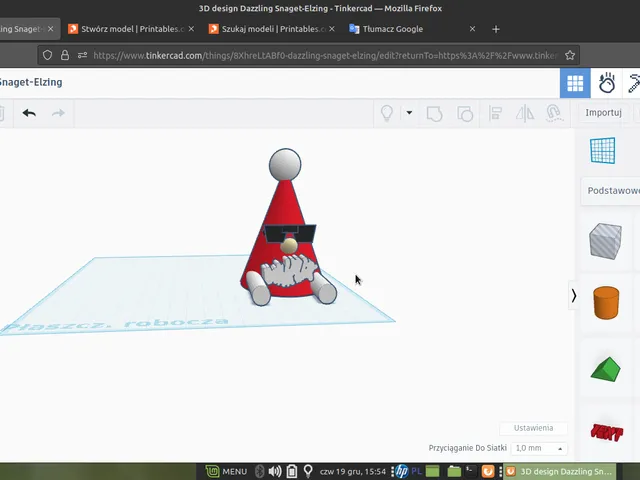Bookmark this page with star icon

coord(570,55)
